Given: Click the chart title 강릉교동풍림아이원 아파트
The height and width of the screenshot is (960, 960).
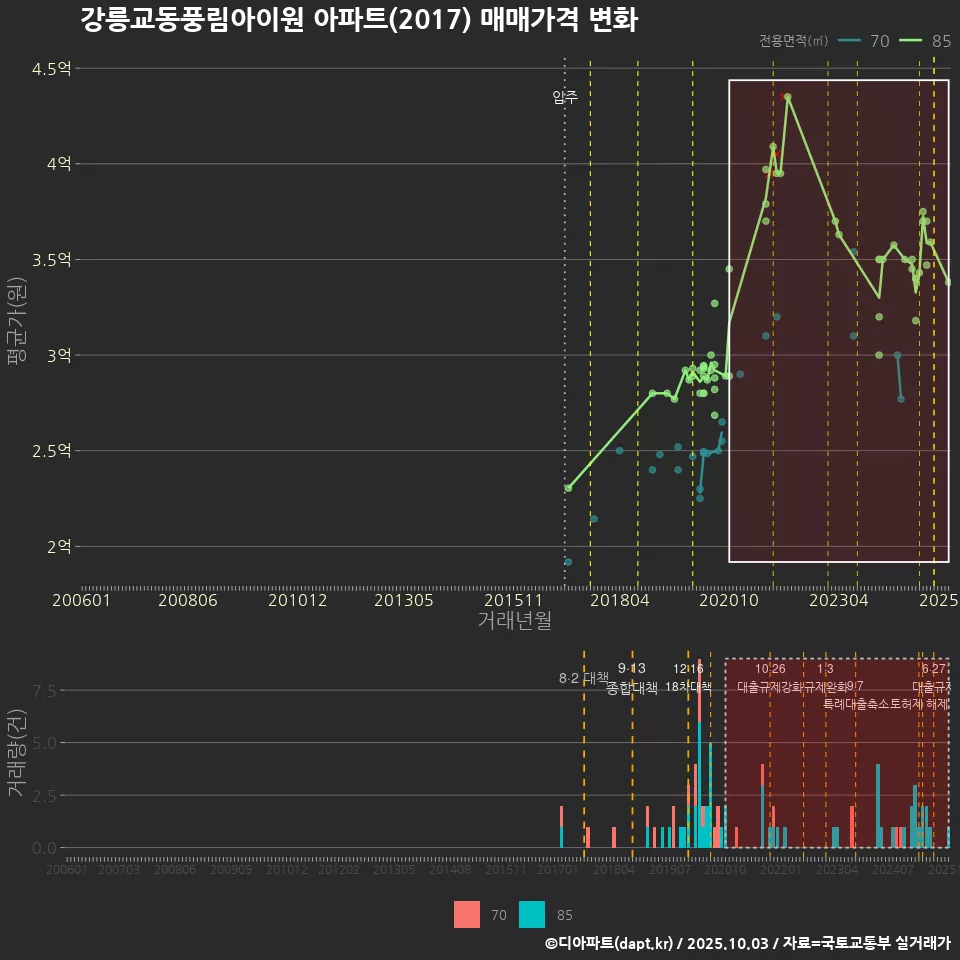Looking at the screenshot, I should (x=358, y=20).
